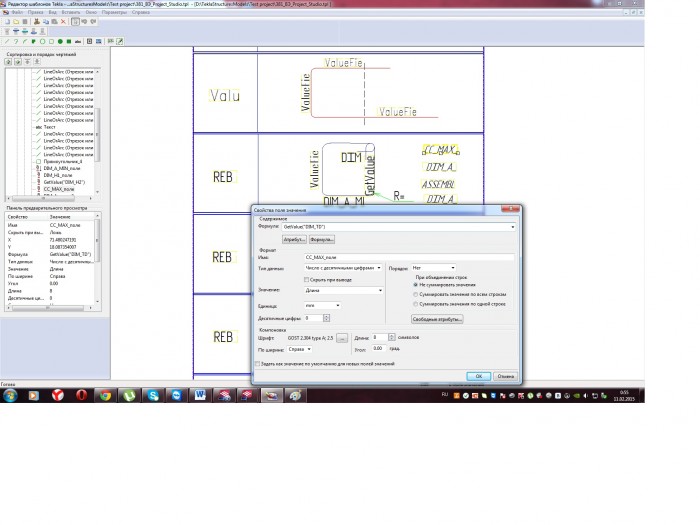Launch Skype from the Windows taskbar
Screen dimensions: 700x525
(x=153, y=395)
